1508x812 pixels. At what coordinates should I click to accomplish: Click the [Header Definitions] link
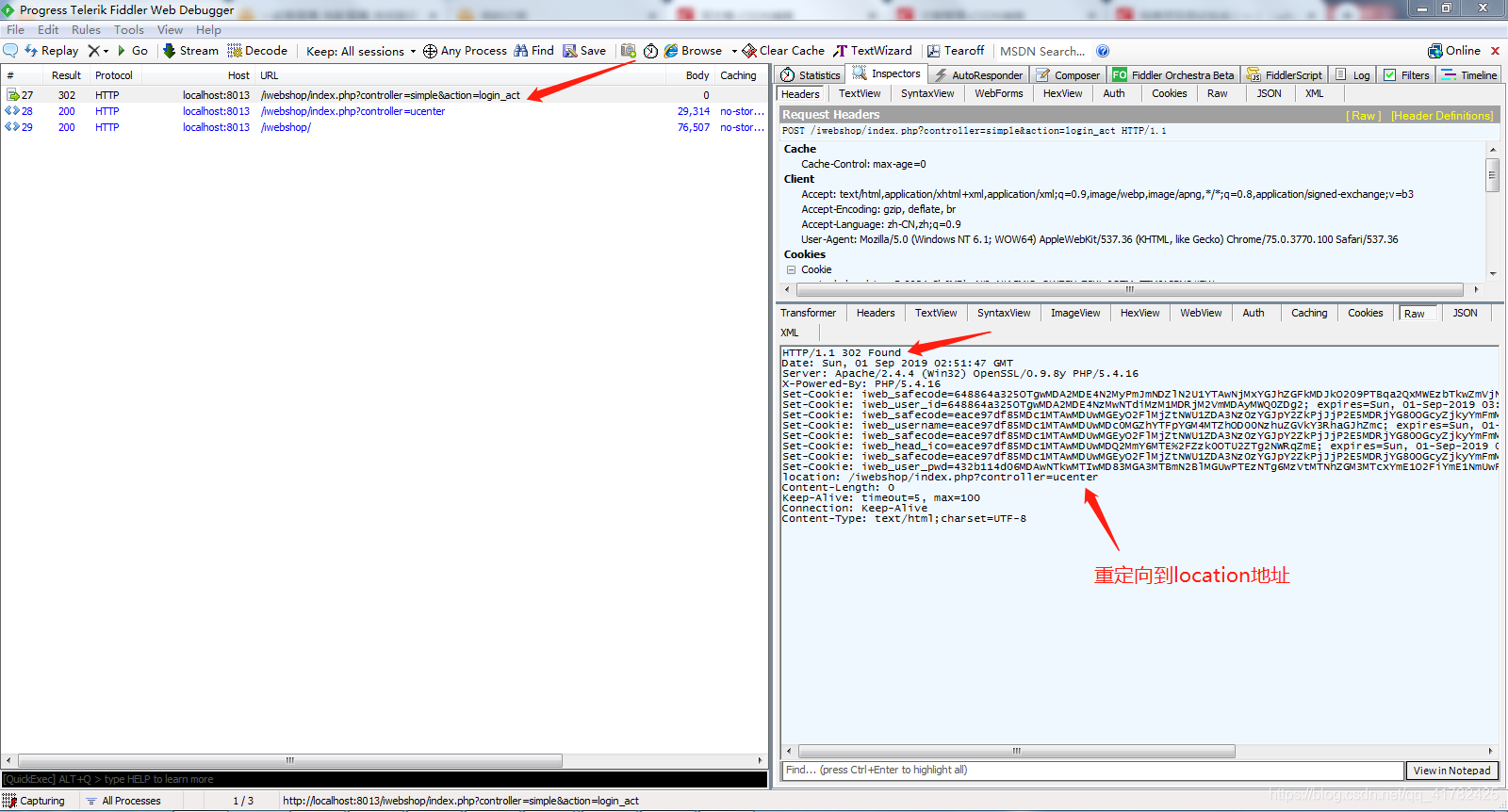(1442, 116)
